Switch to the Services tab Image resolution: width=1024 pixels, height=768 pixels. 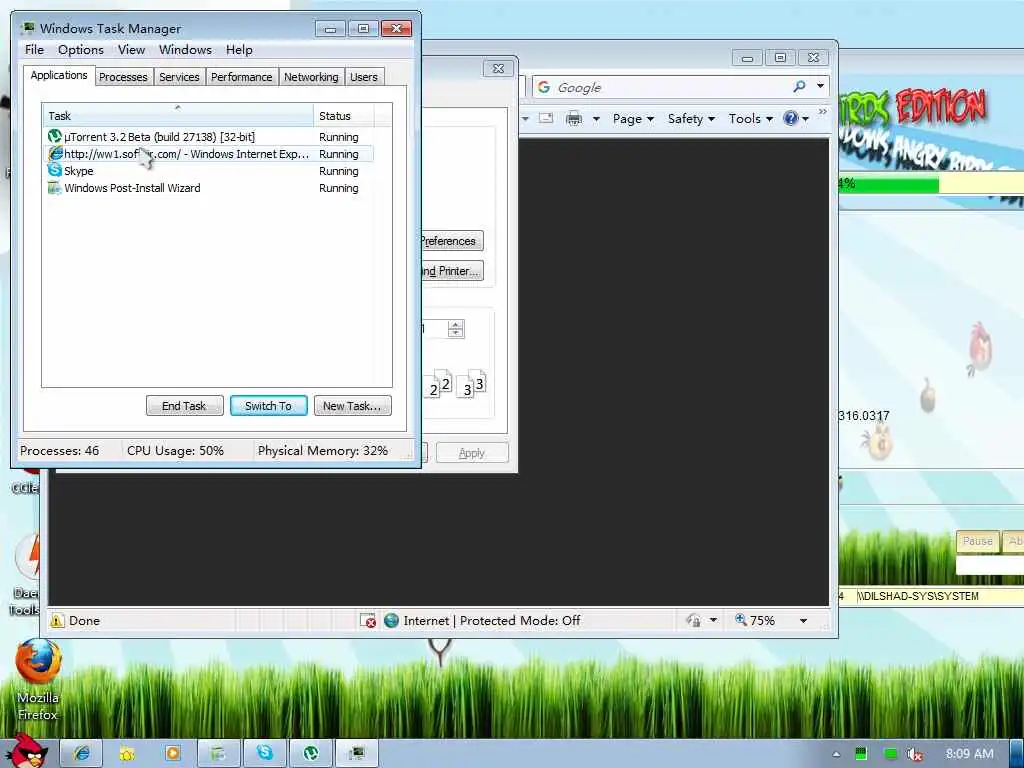[179, 77]
